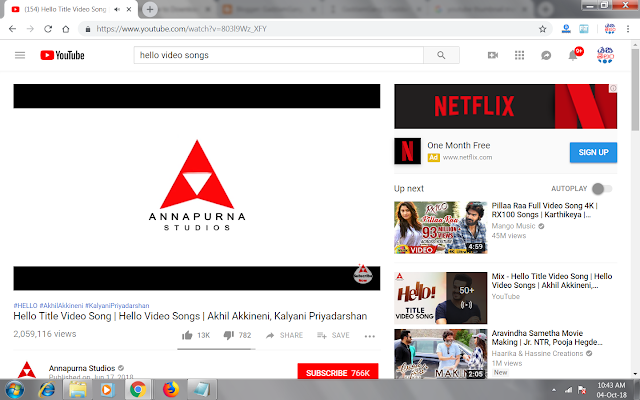Click the ad info icon on Netflix banner
The width and height of the screenshot is (640, 400).
613,88
